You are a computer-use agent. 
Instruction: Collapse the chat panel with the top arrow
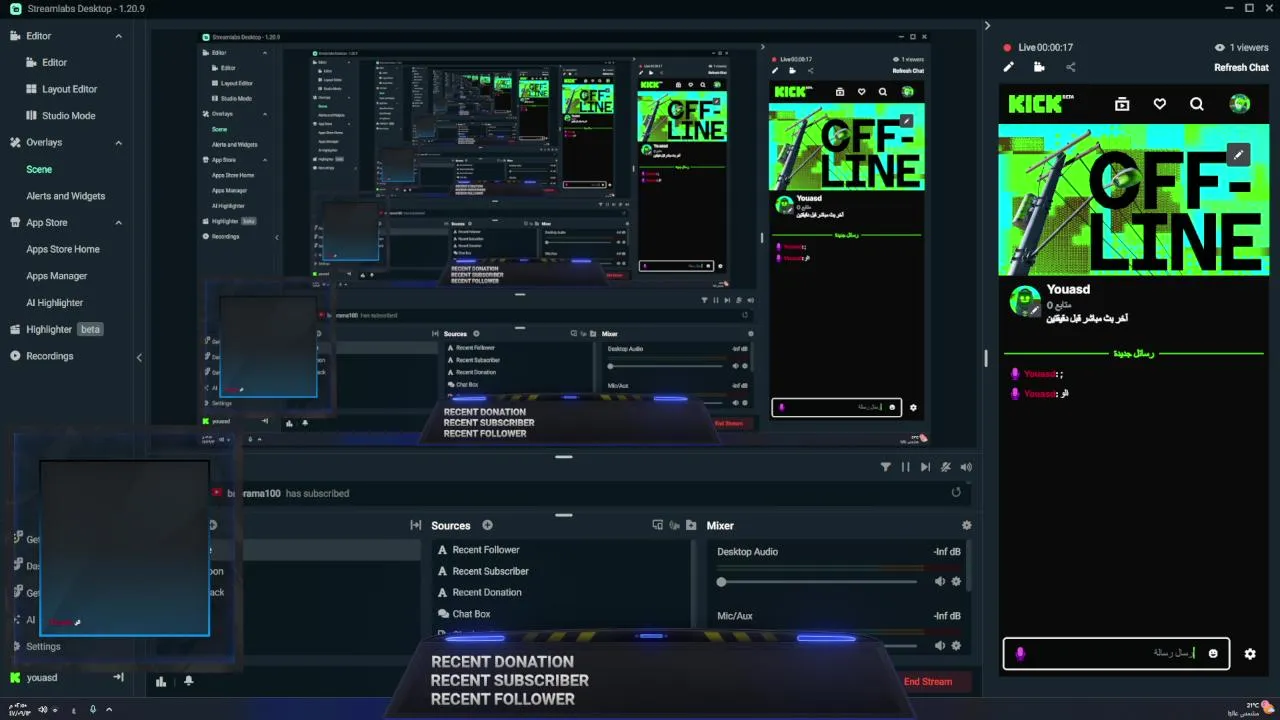pos(987,26)
